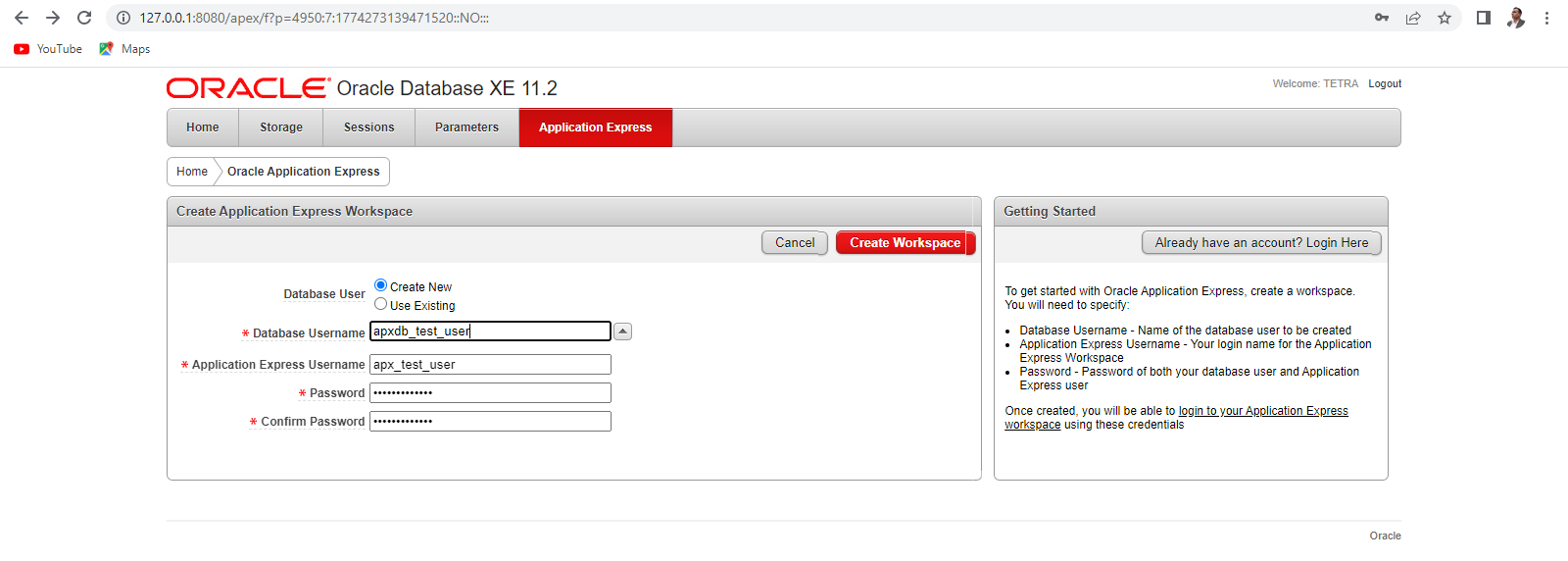This screenshot has width=1568, height=561.
Task: Select the Application Express tab
Action: 596,127
